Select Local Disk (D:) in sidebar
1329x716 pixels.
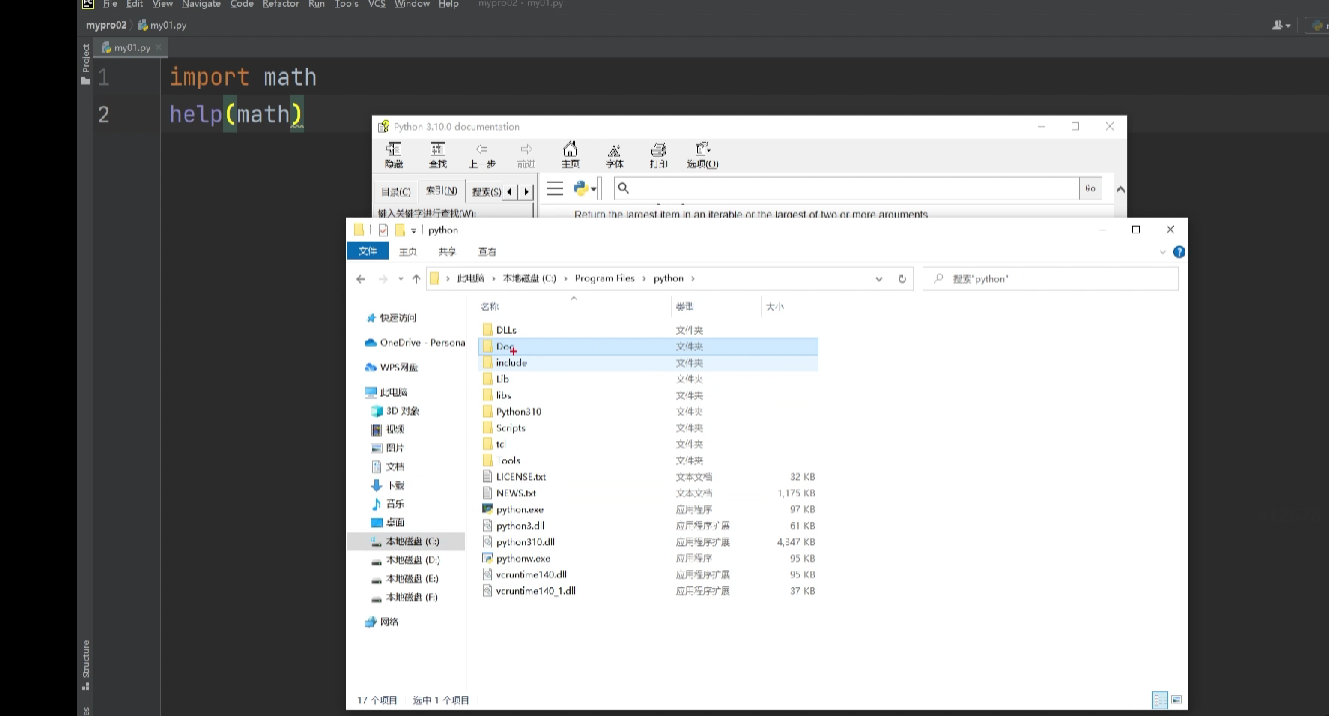(x=412, y=560)
